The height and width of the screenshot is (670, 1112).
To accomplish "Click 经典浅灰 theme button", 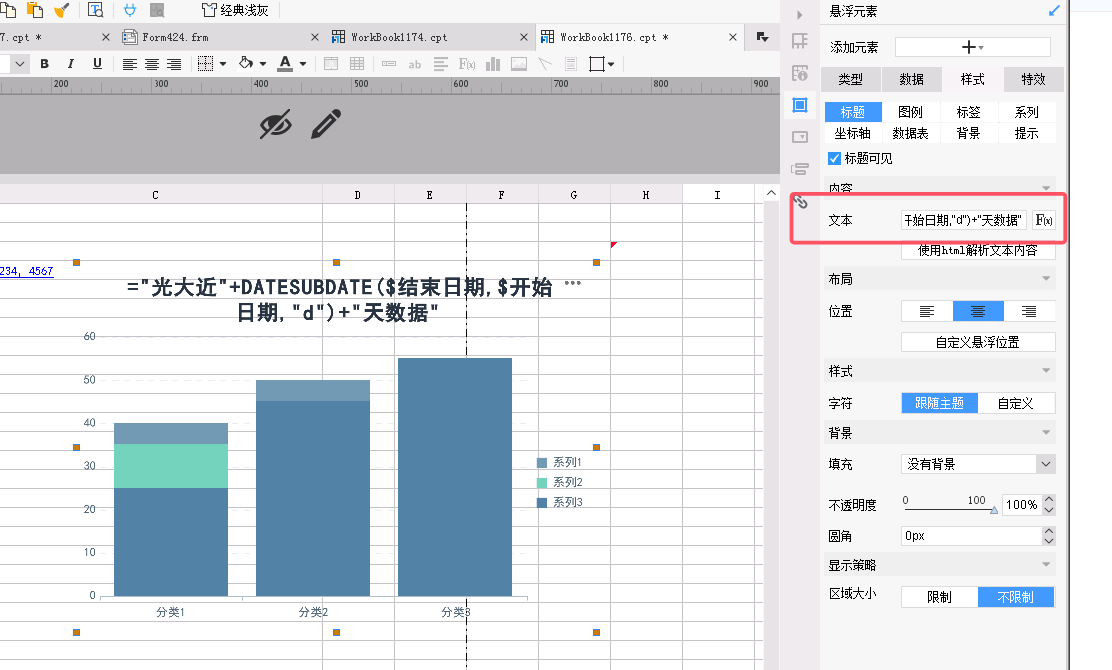I will pyautogui.click(x=235, y=10).
